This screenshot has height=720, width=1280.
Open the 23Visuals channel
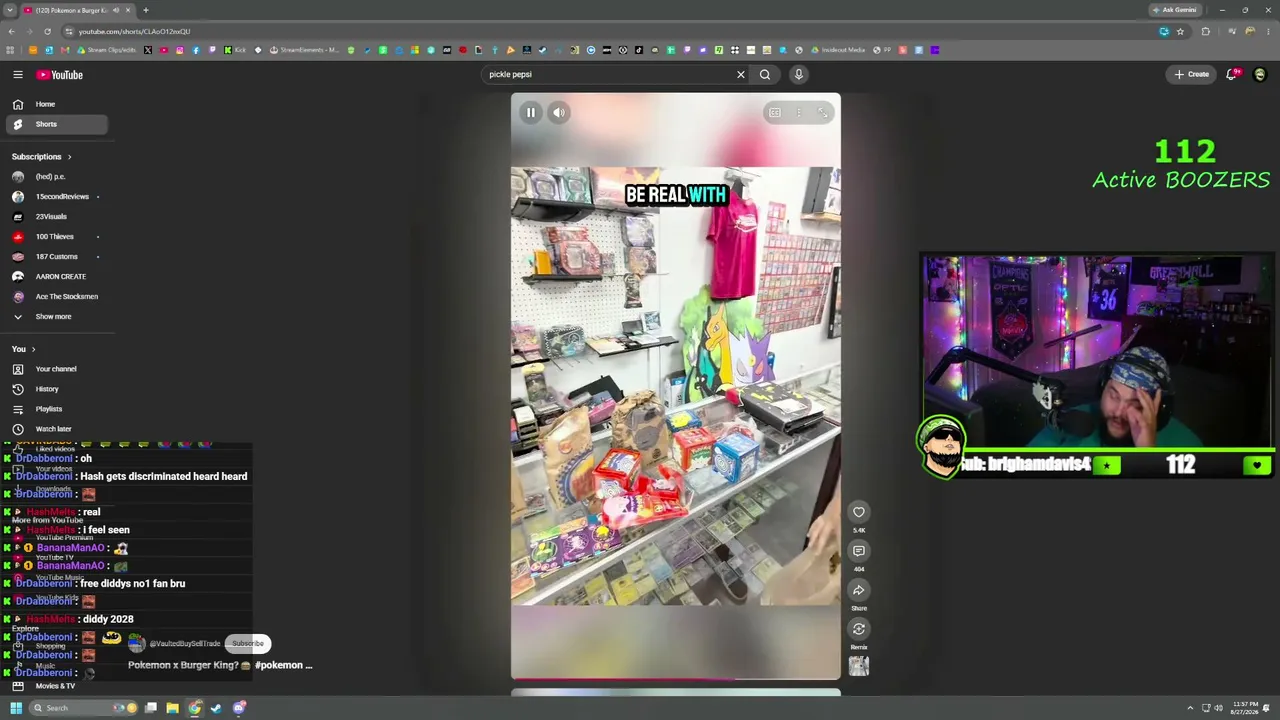(55, 217)
